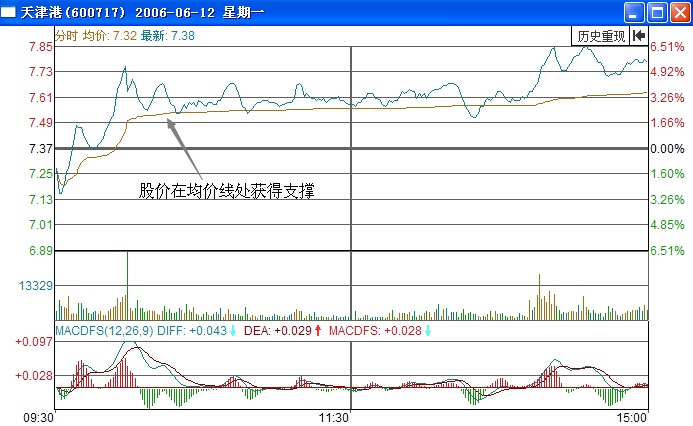Maximize the stock chart window

click(x=656, y=12)
